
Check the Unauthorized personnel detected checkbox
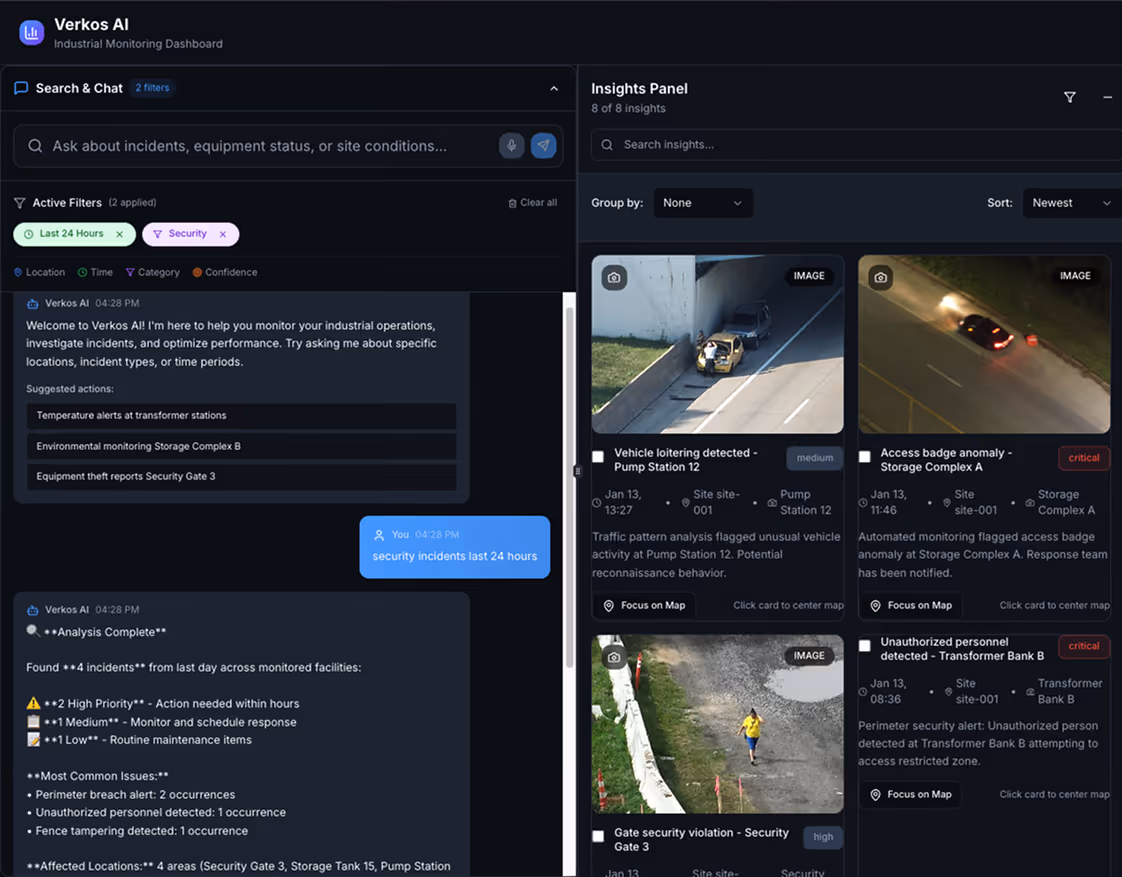coord(864,646)
